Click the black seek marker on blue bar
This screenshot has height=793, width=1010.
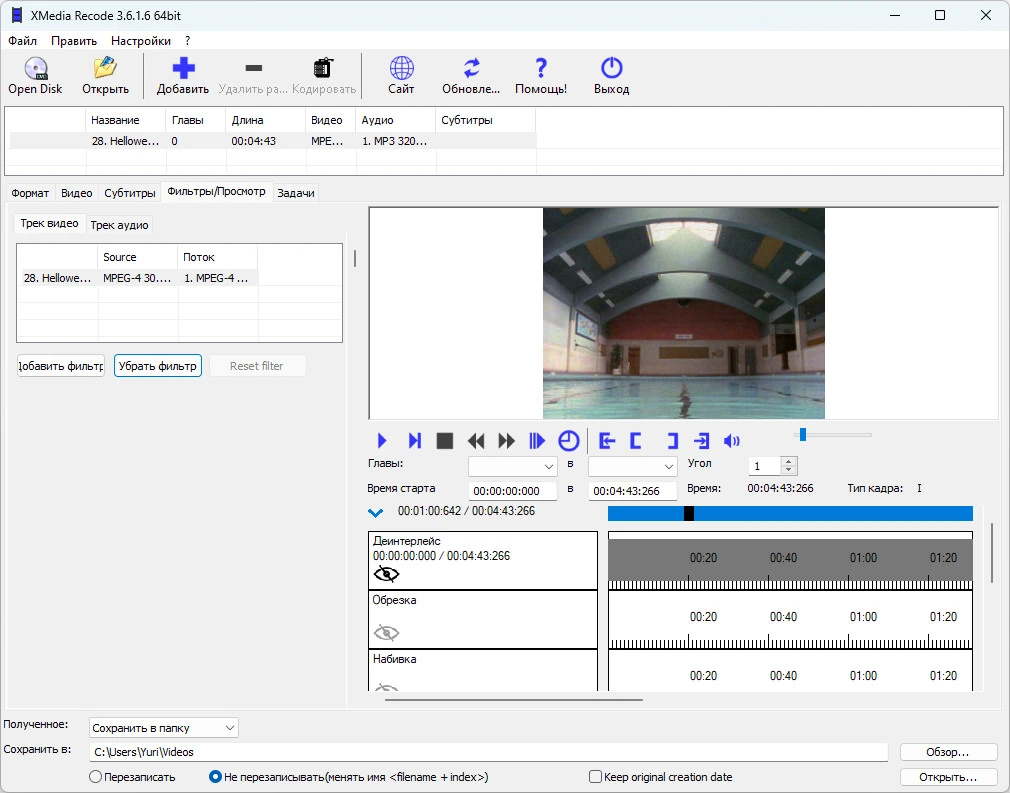(689, 513)
